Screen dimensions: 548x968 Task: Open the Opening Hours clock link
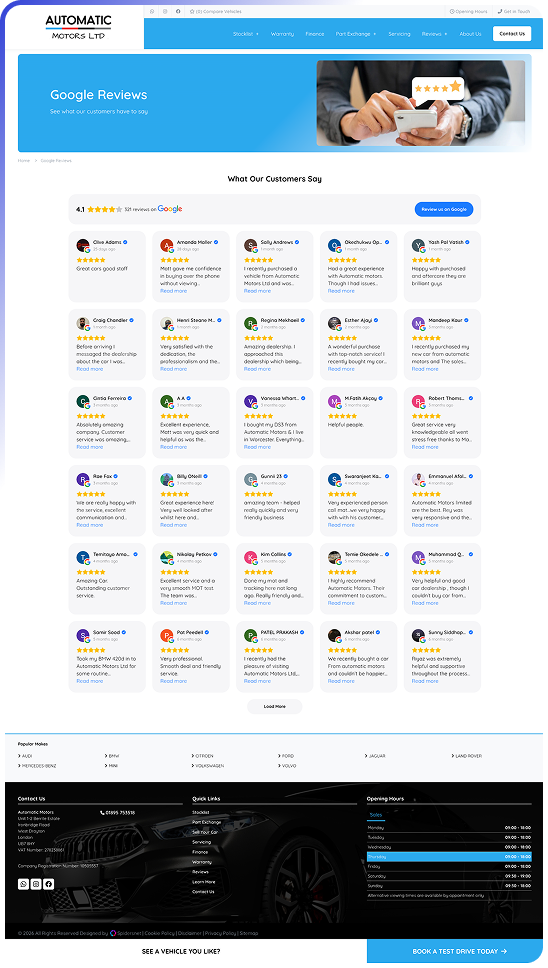tap(468, 11)
